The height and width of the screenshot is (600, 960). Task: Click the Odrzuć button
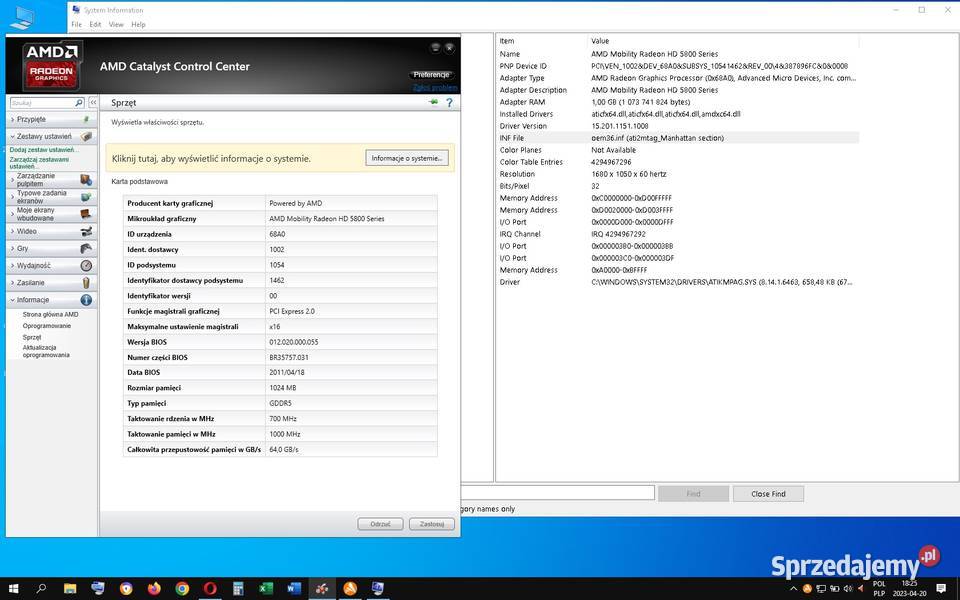[x=380, y=524]
